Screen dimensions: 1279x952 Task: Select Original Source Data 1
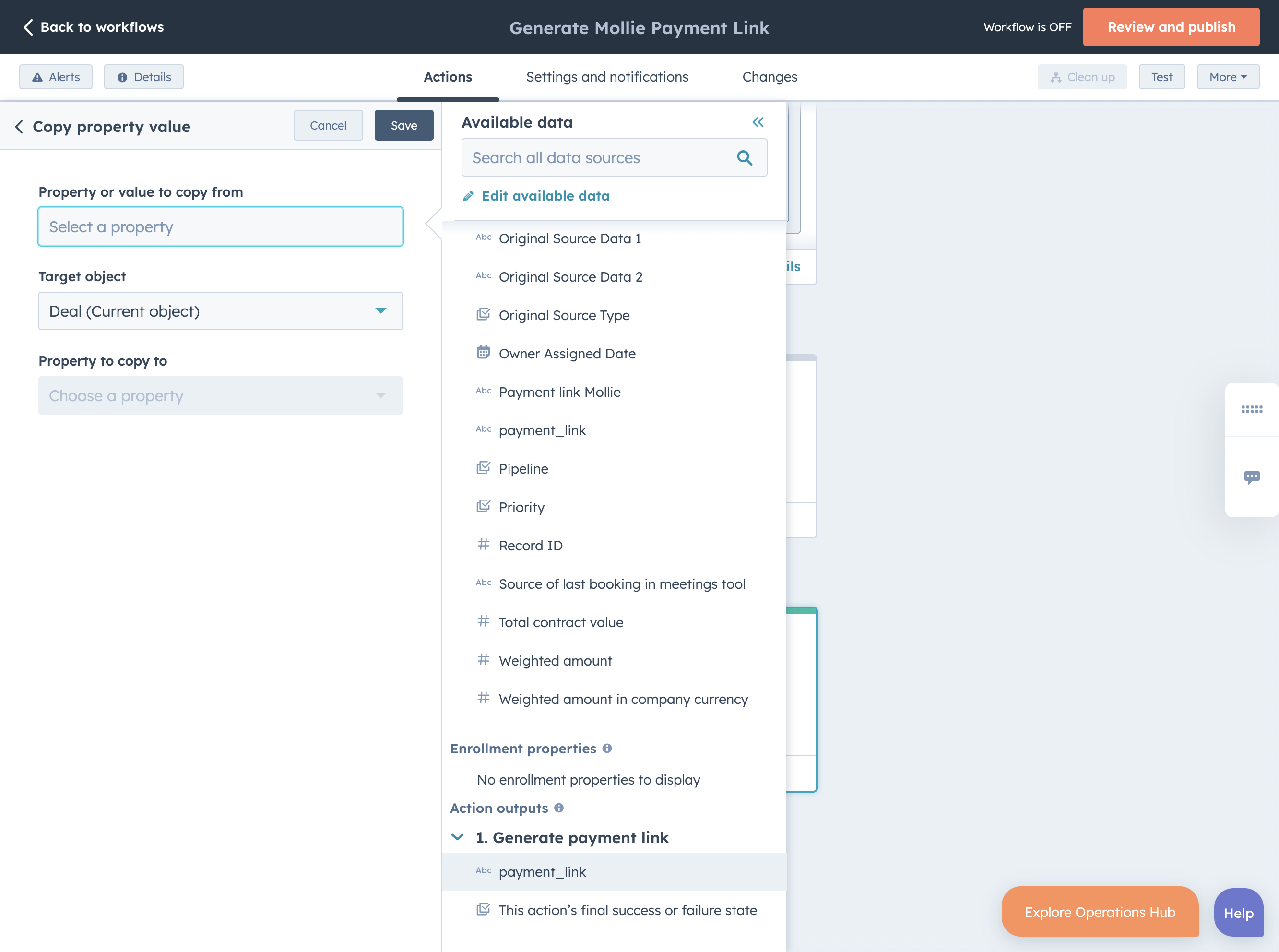click(x=614, y=238)
